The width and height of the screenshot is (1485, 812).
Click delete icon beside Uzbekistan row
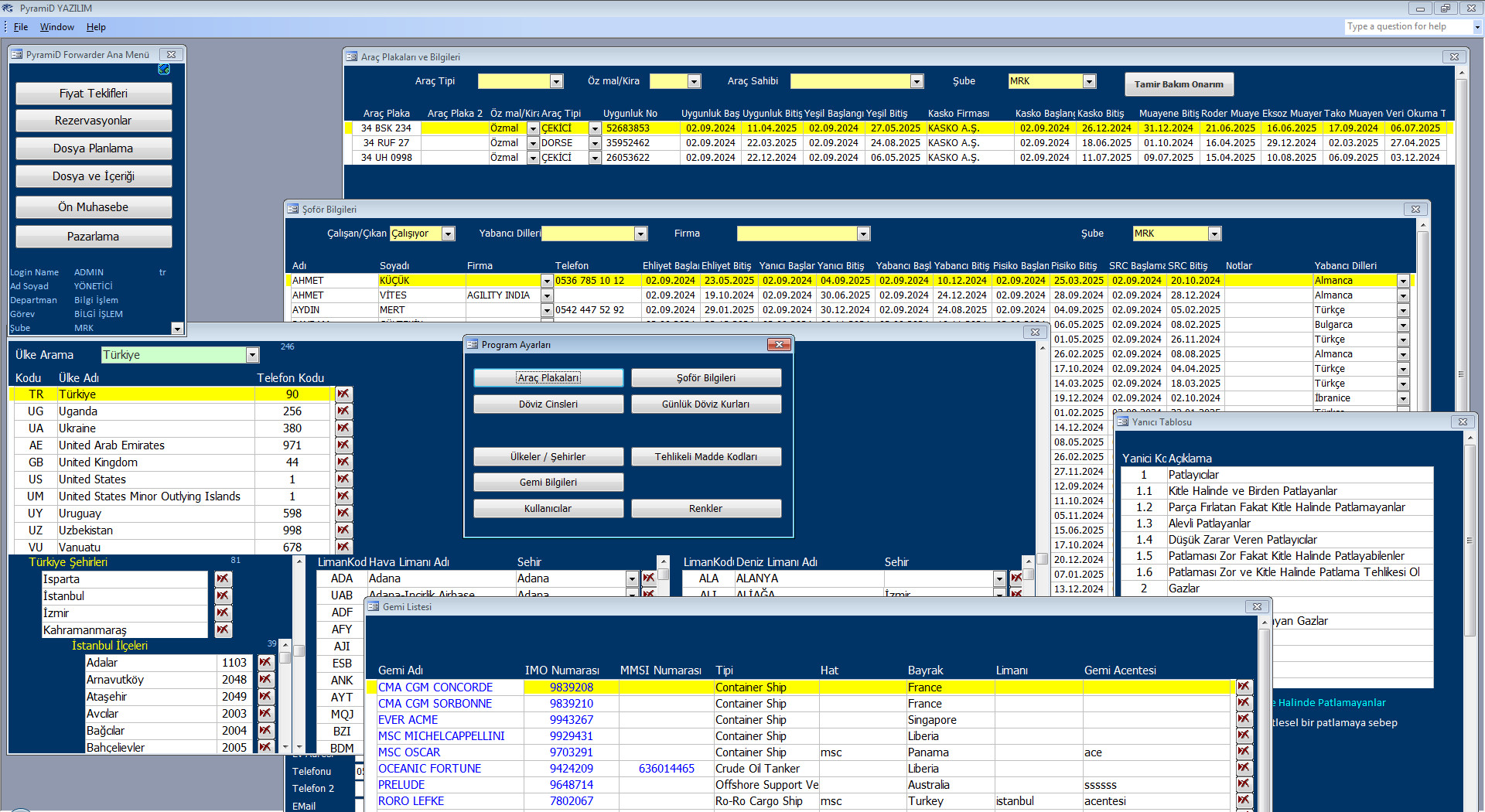(x=343, y=531)
